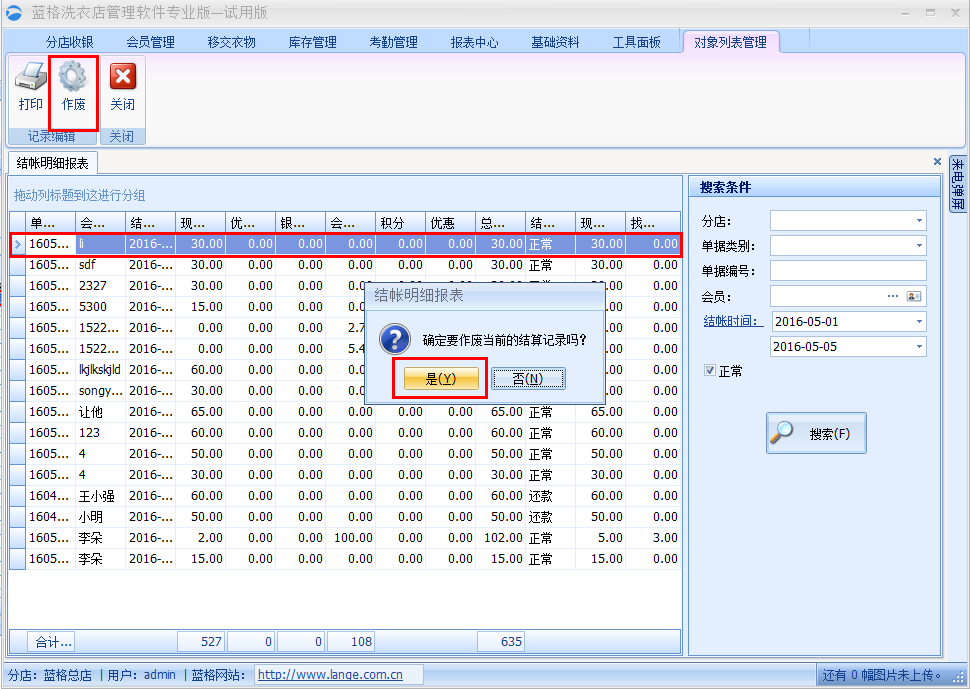Open the 工具面板 menu tab
Image resolution: width=970 pixels, height=689 pixels.
point(637,42)
